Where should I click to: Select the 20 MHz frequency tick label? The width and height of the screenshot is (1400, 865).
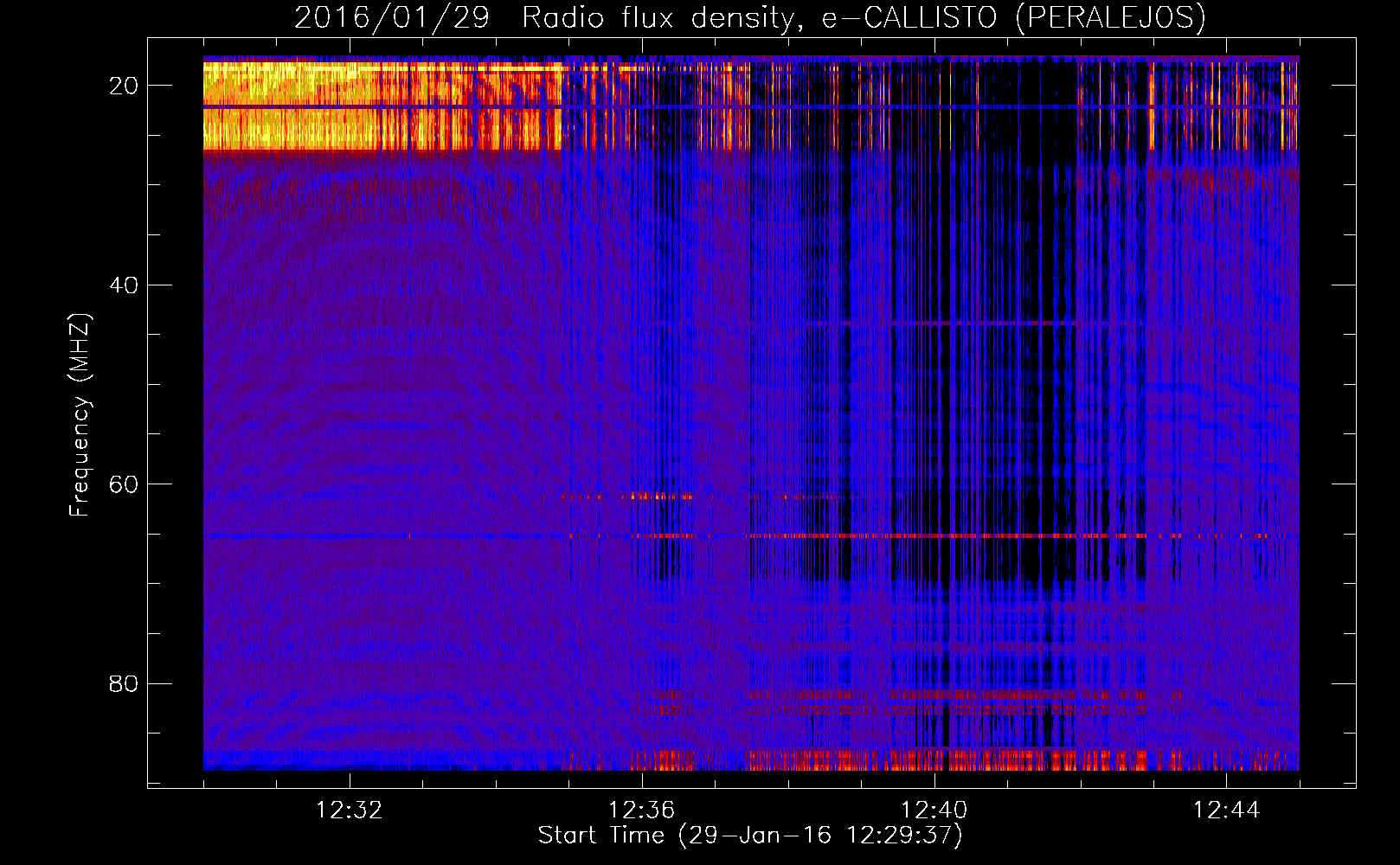(x=124, y=86)
